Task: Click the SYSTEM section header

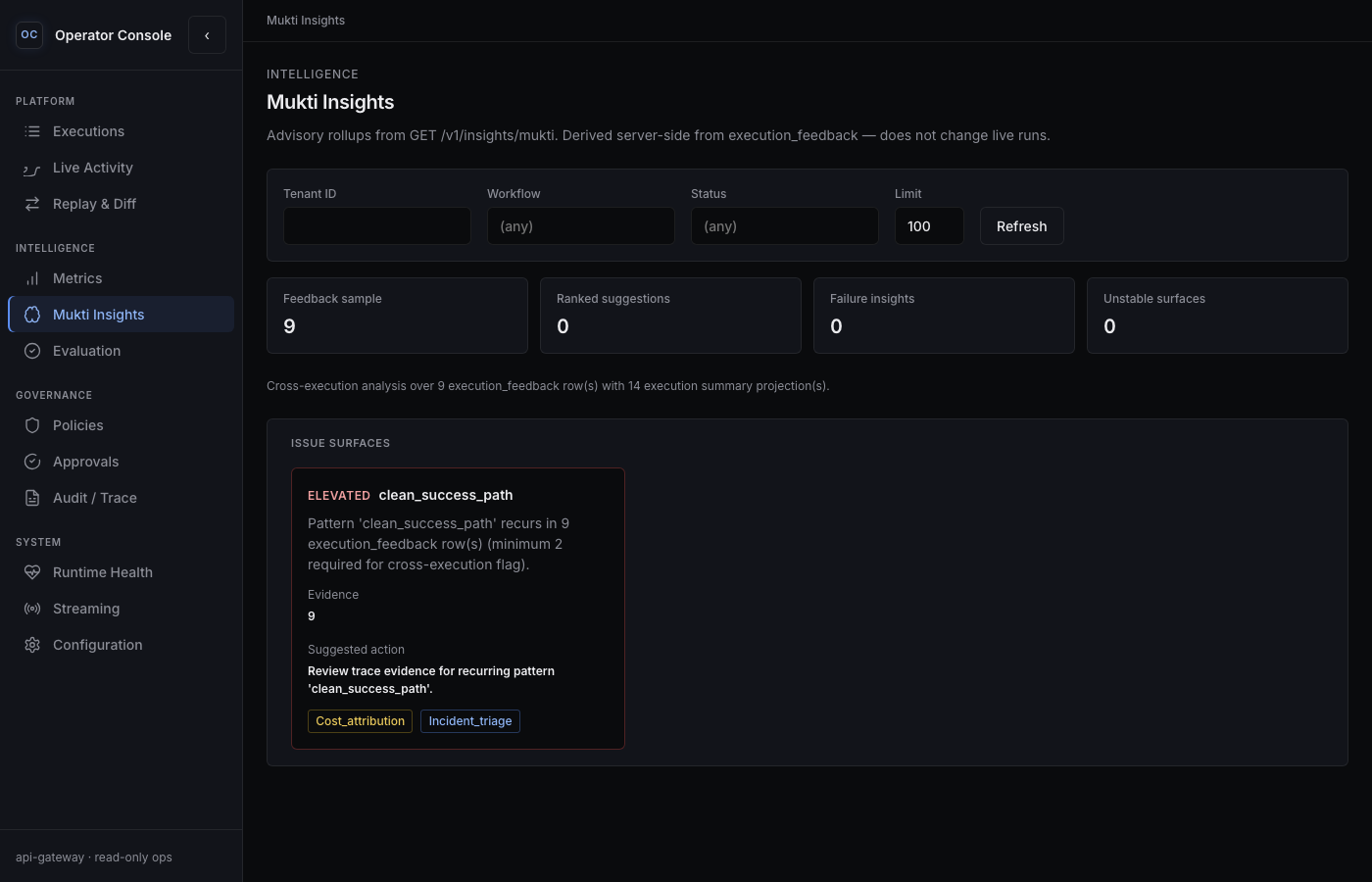Action: tap(38, 542)
